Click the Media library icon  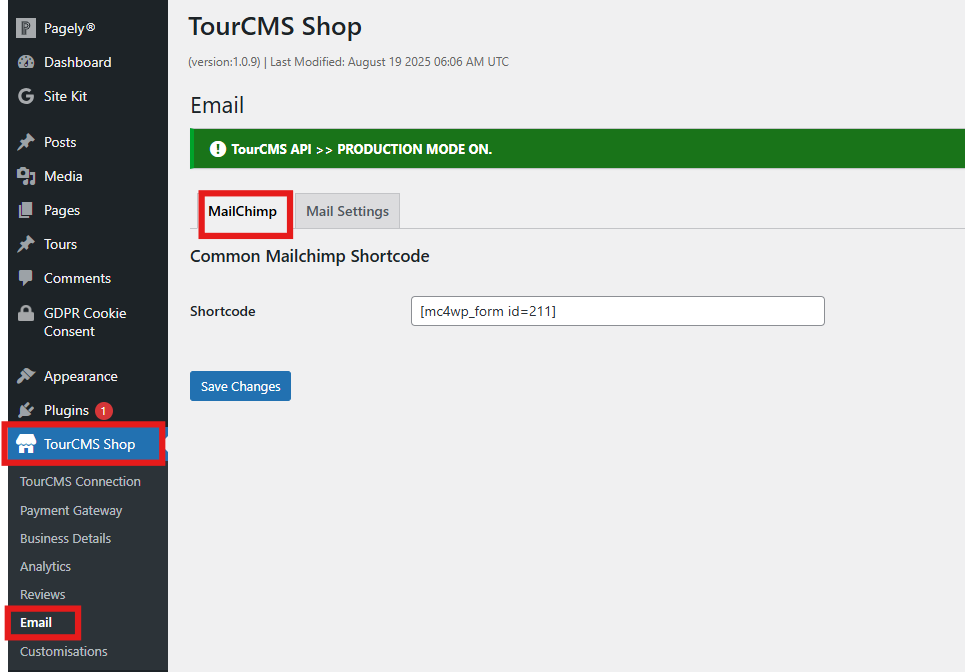(x=26, y=176)
